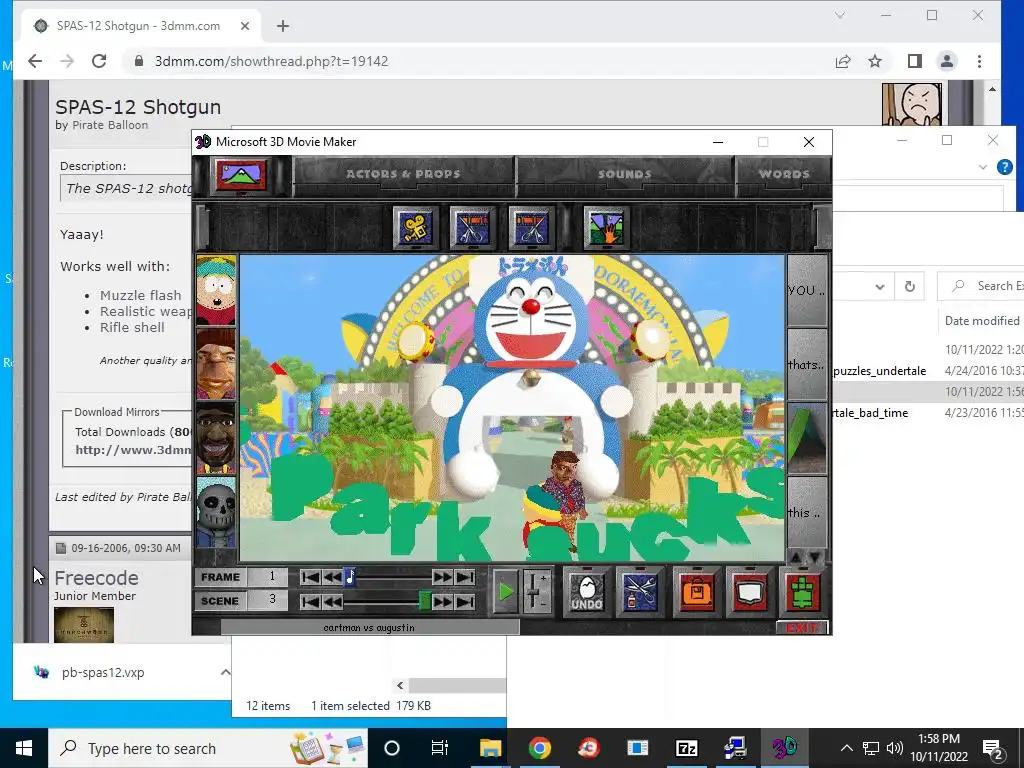Screen dimensions: 1024x768
Task: Click the http://www.3dmm download mirror link
Action: (x=133, y=450)
